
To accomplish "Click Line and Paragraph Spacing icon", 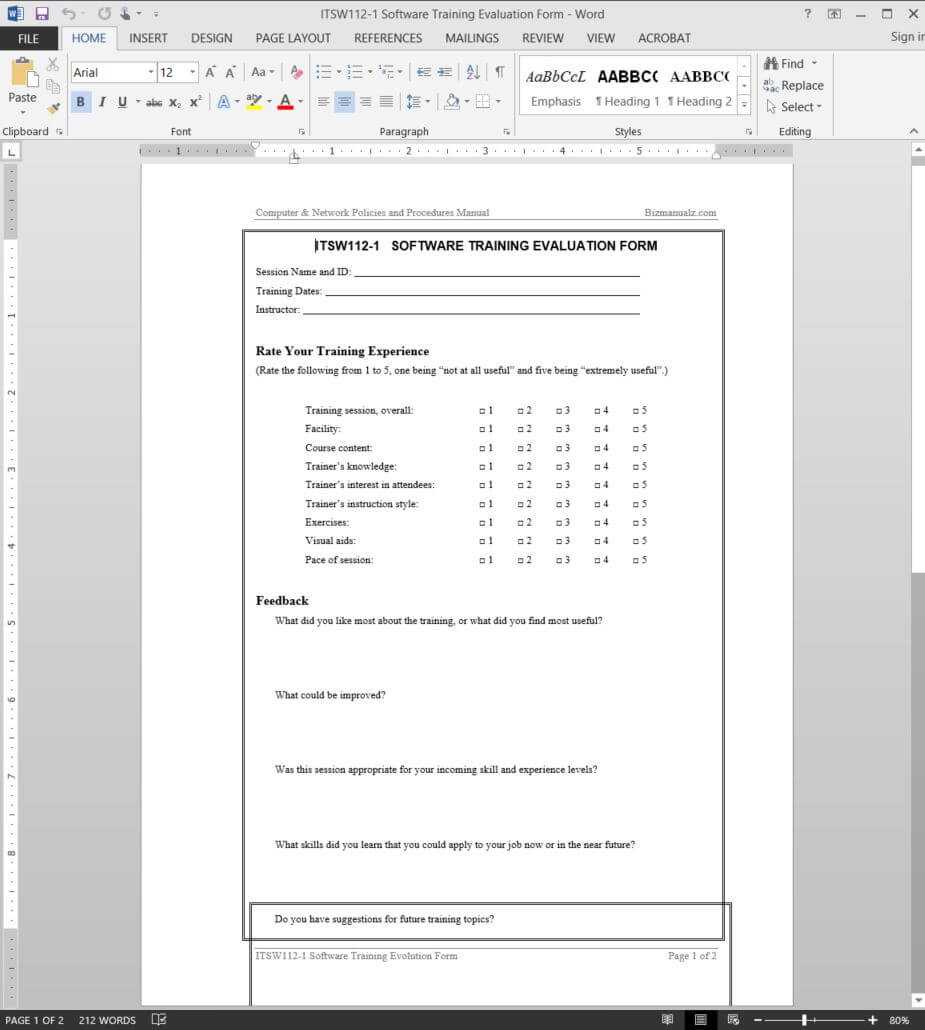I will (413, 102).
